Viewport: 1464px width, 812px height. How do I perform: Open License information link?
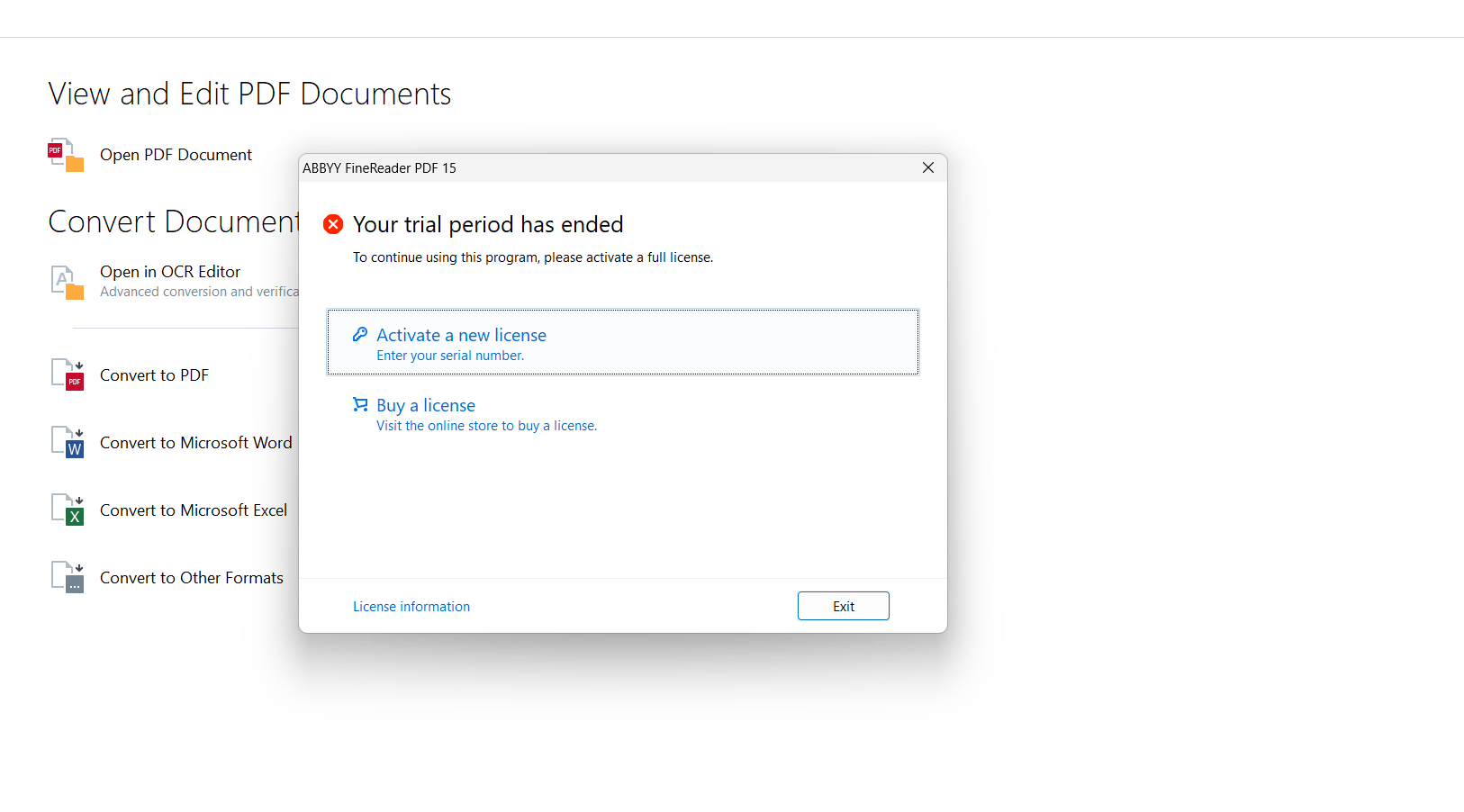click(411, 607)
